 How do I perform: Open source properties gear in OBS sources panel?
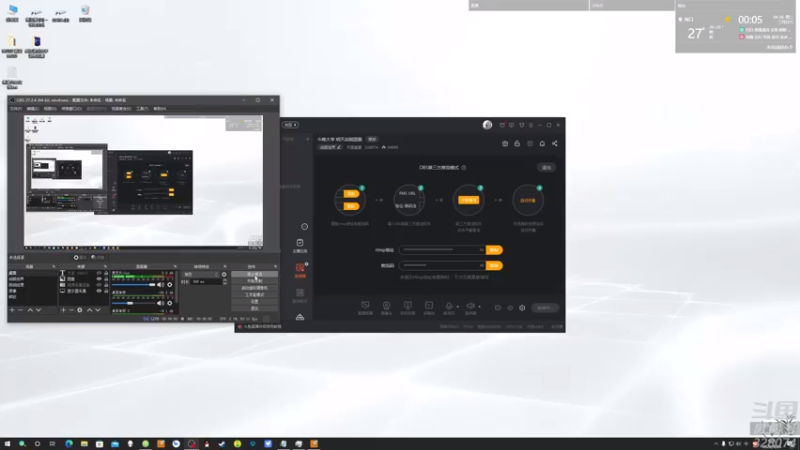pos(80,310)
